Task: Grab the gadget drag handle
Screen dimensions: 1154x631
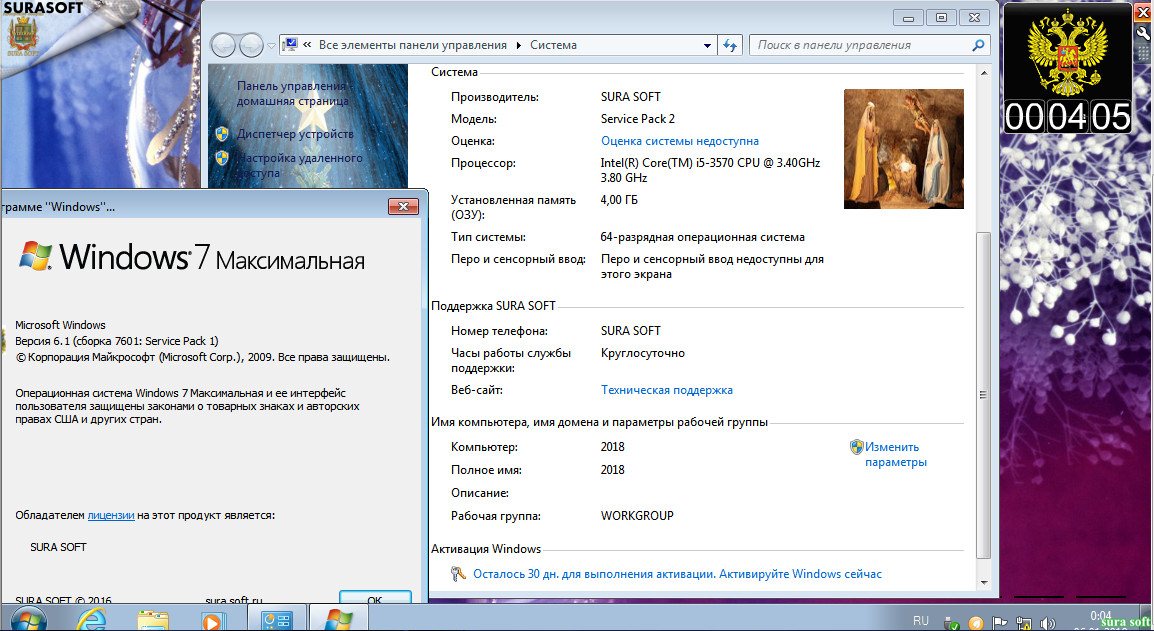Action: [x=1143, y=54]
